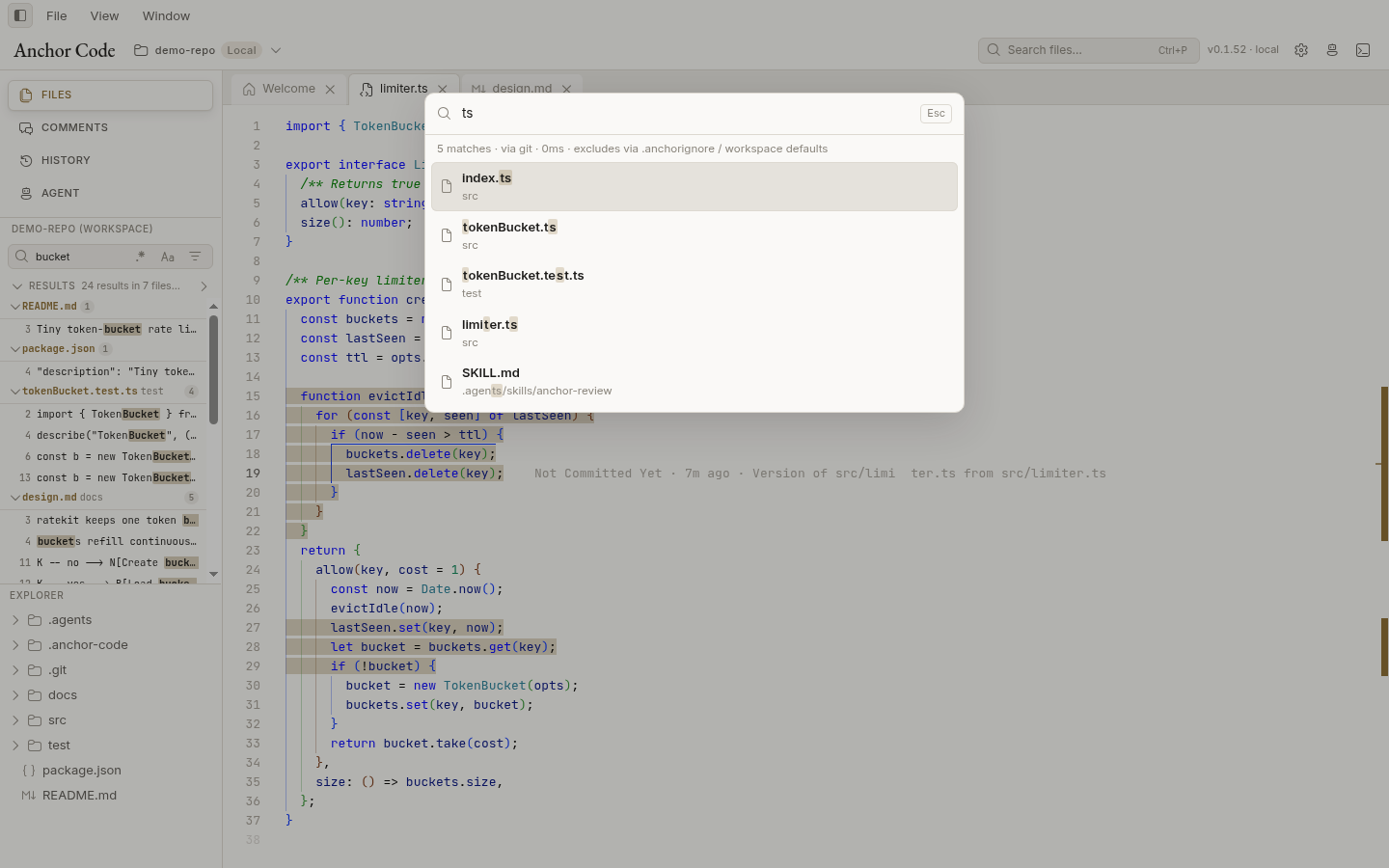1389x868 pixels.
Task: Dismiss the palette with Esc button
Action: coord(936,114)
